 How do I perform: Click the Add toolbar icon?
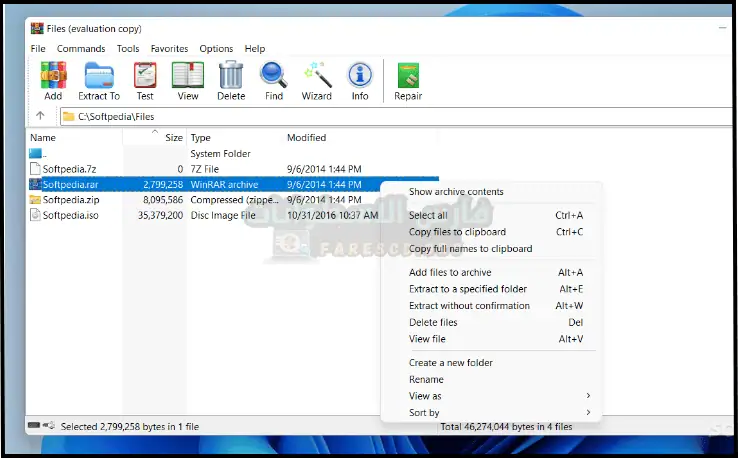pyautogui.click(x=53, y=80)
